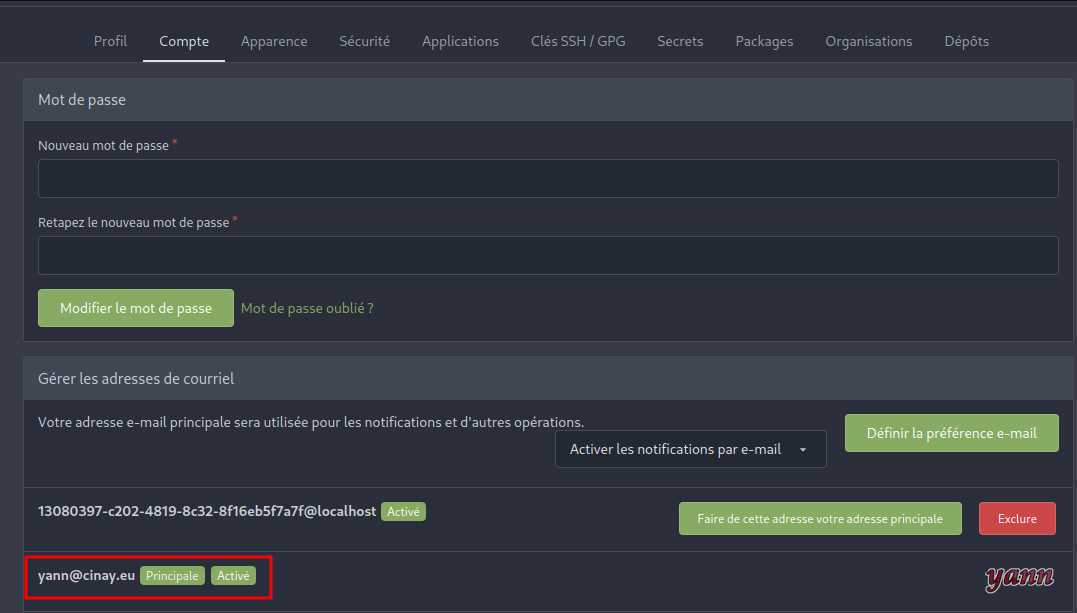Expand the e-mail notifications dropdown
This screenshot has height=613, width=1077.
coord(690,449)
